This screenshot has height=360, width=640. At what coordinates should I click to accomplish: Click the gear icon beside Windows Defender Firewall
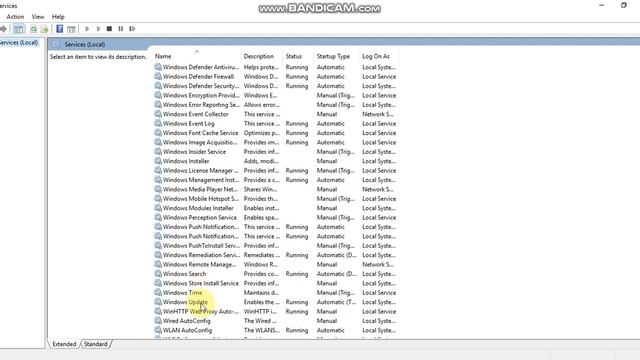click(x=158, y=76)
